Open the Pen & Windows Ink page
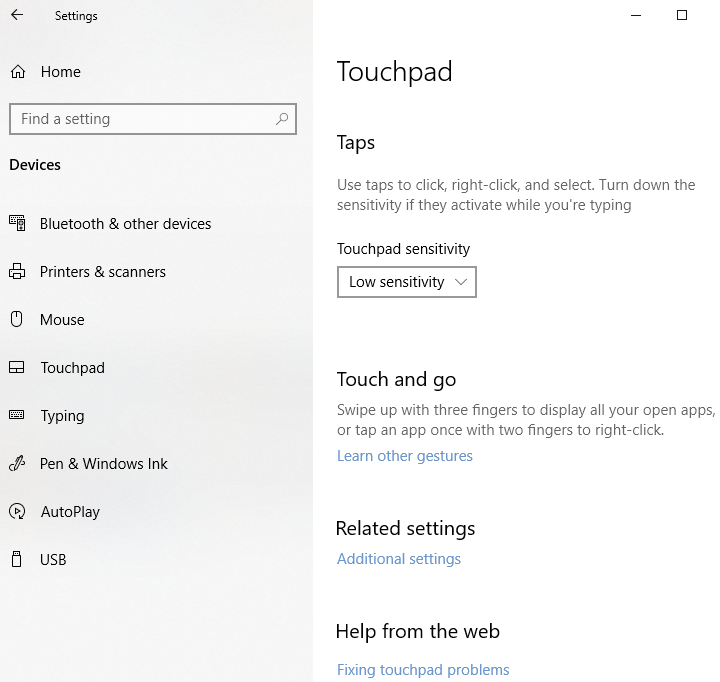Screen dimensions: 720x682 pyautogui.click(x=104, y=464)
